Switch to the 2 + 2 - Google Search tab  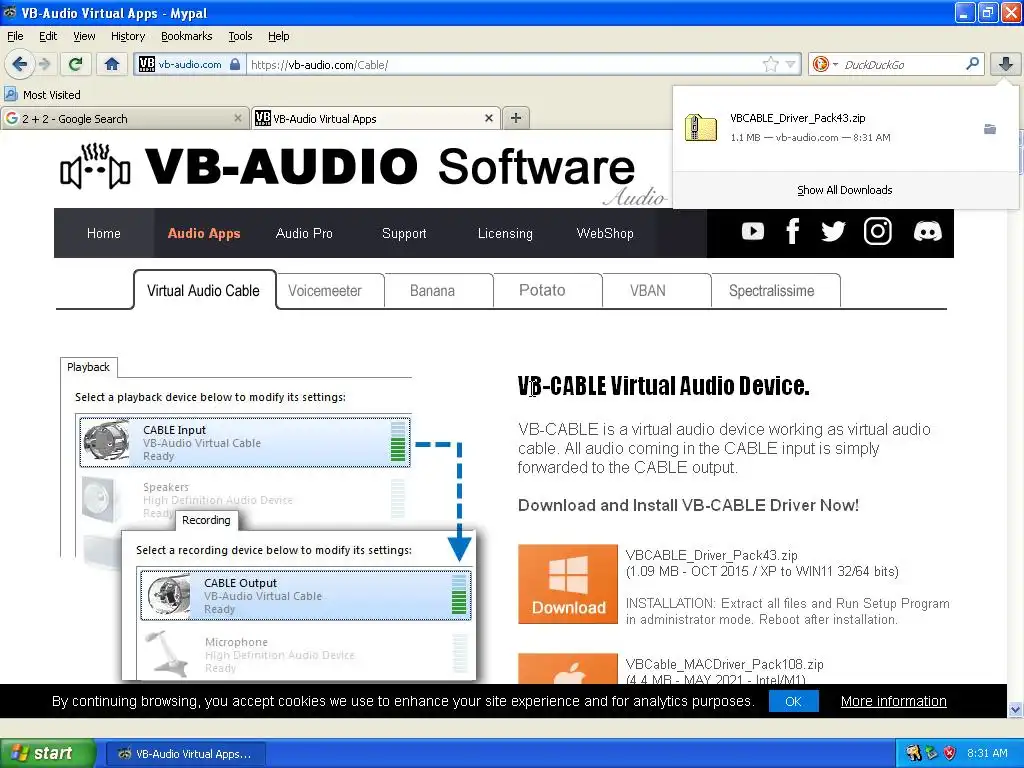click(125, 118)
